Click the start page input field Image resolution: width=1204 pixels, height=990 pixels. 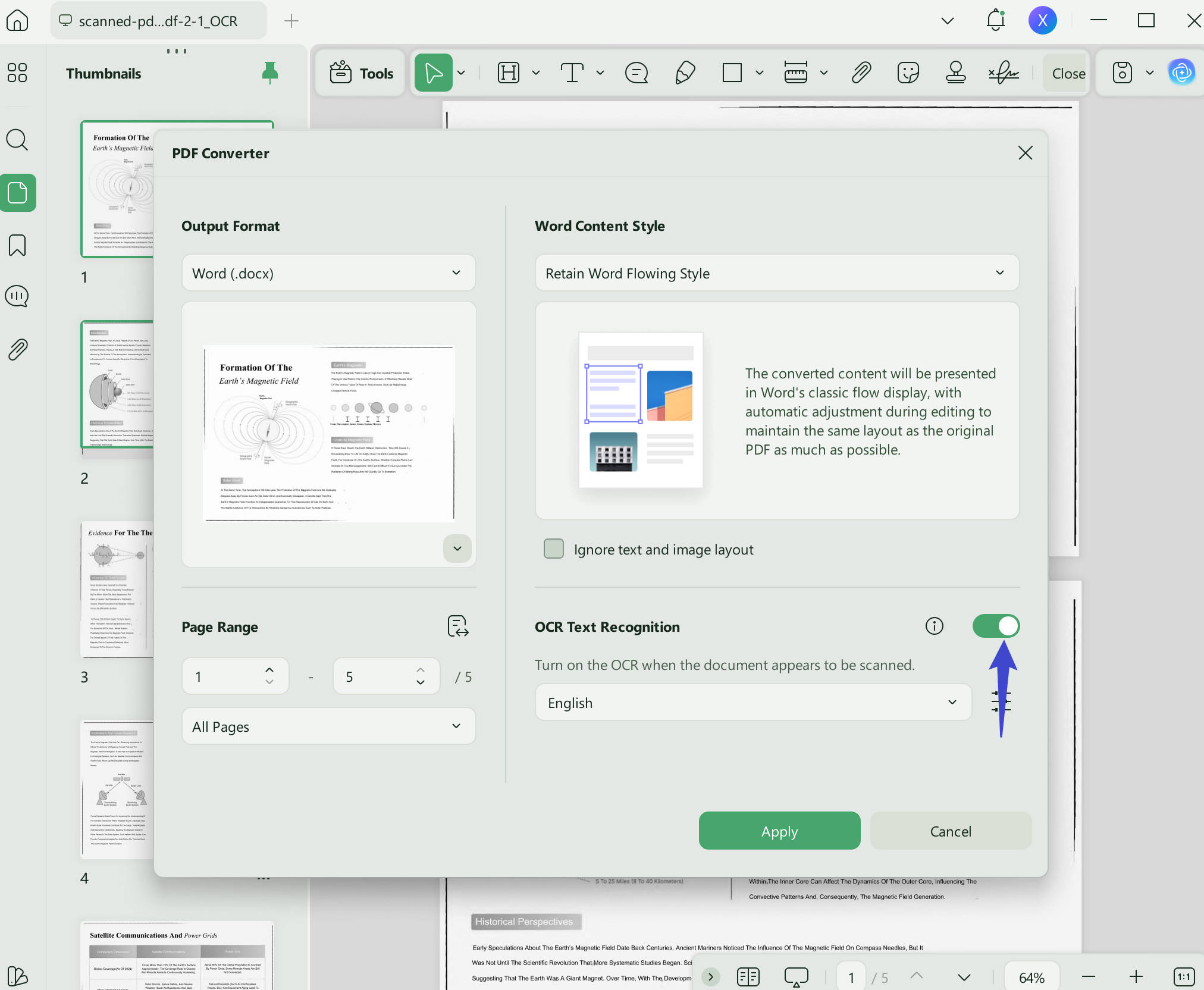coord(235,676)
